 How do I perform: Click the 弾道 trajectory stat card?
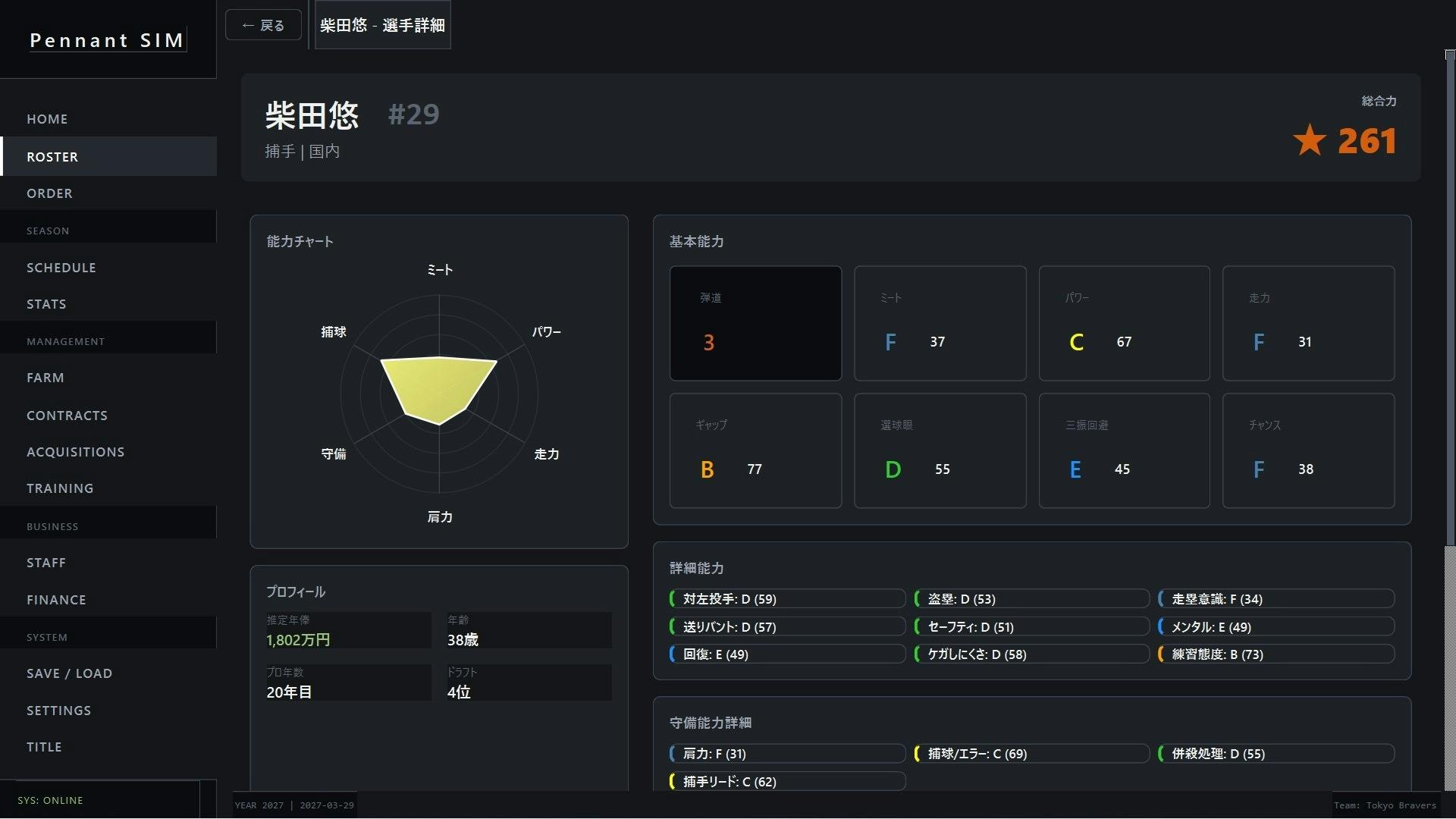point(755,323)
